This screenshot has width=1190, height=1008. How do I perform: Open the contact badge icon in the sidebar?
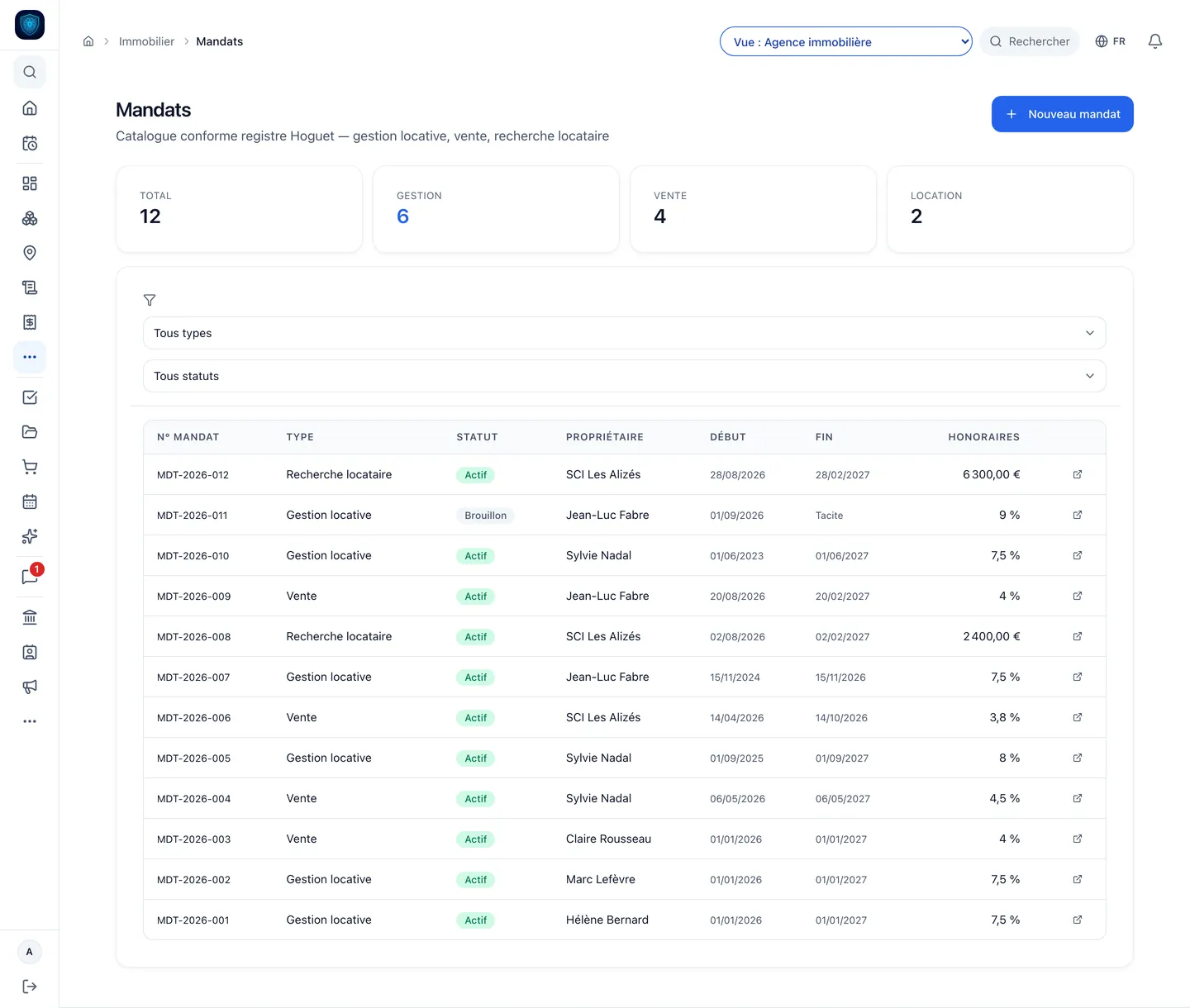[x=30, y=652]
